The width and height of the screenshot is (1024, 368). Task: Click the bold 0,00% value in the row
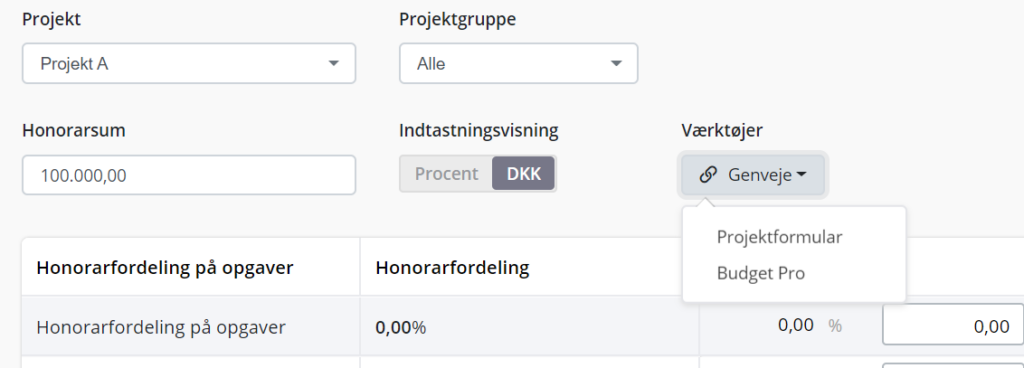click(400, 327)
